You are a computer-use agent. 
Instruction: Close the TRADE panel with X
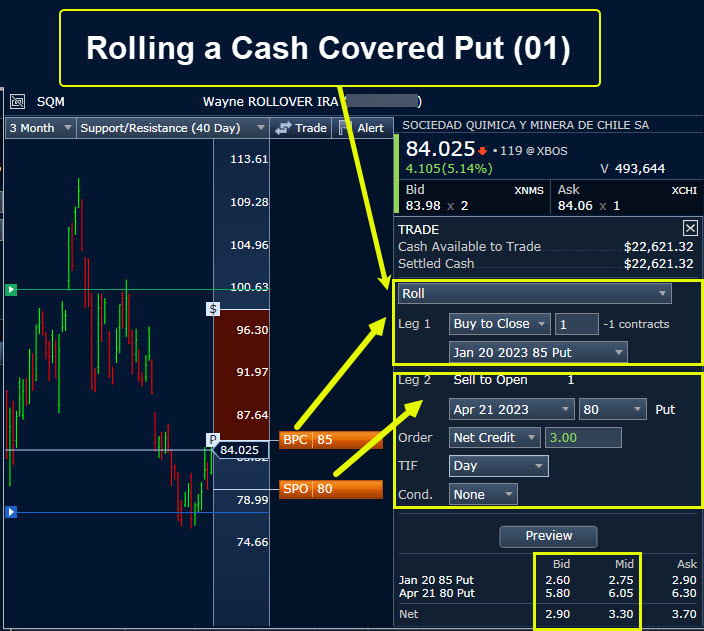tap(690, 228)
